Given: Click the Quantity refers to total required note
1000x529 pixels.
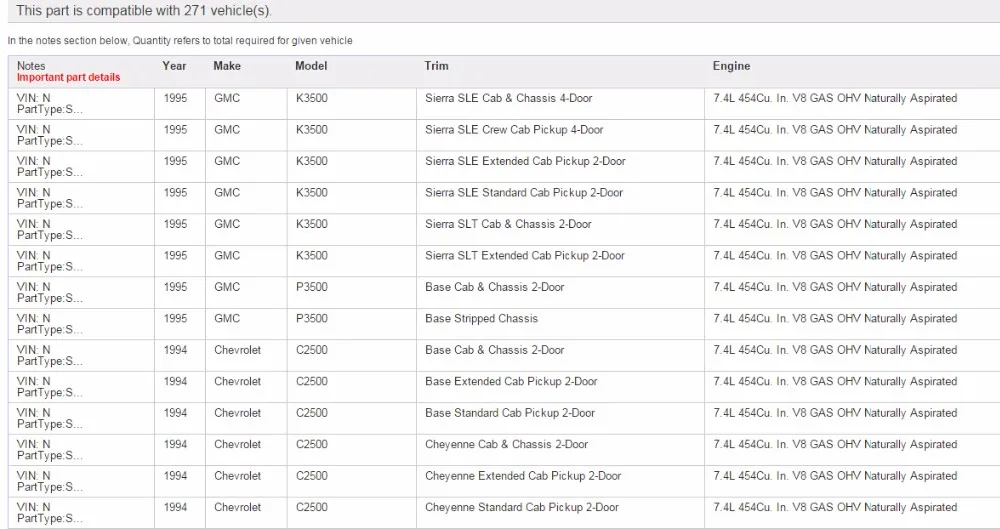Looking at the screenshot, I should (180, 41).
